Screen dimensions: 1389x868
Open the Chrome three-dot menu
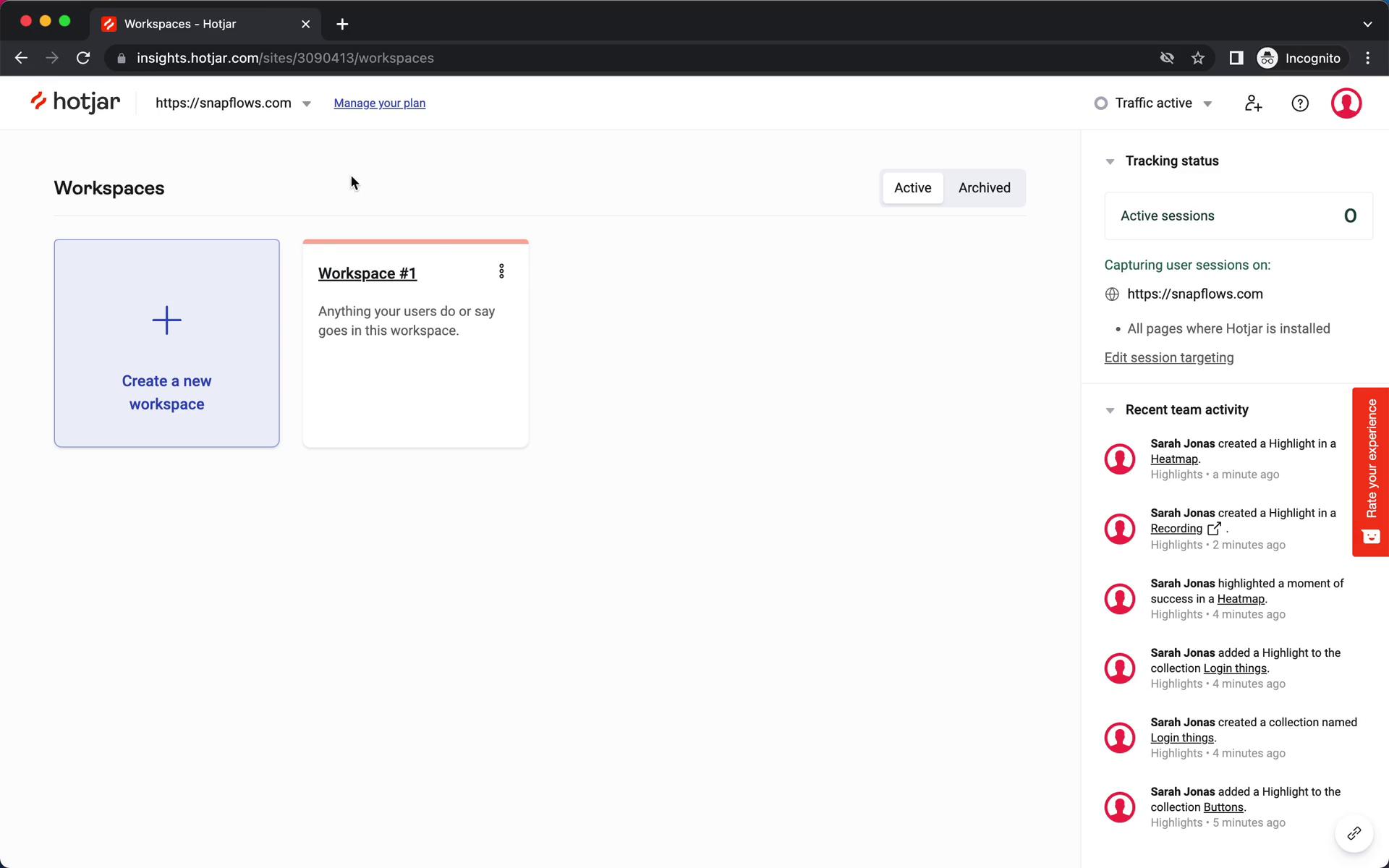pyautogui.click(x=1367, y=58)
